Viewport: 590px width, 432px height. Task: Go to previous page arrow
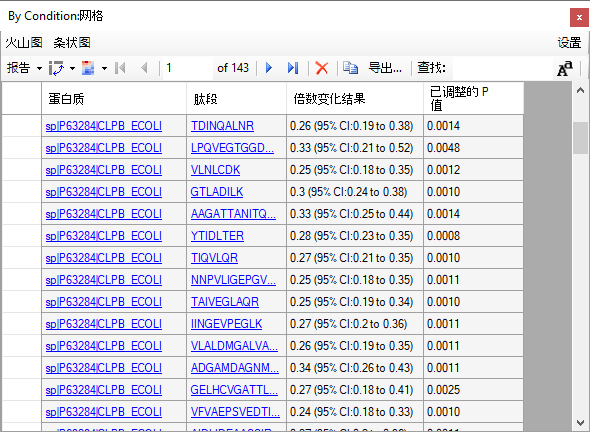coord(144,68)
